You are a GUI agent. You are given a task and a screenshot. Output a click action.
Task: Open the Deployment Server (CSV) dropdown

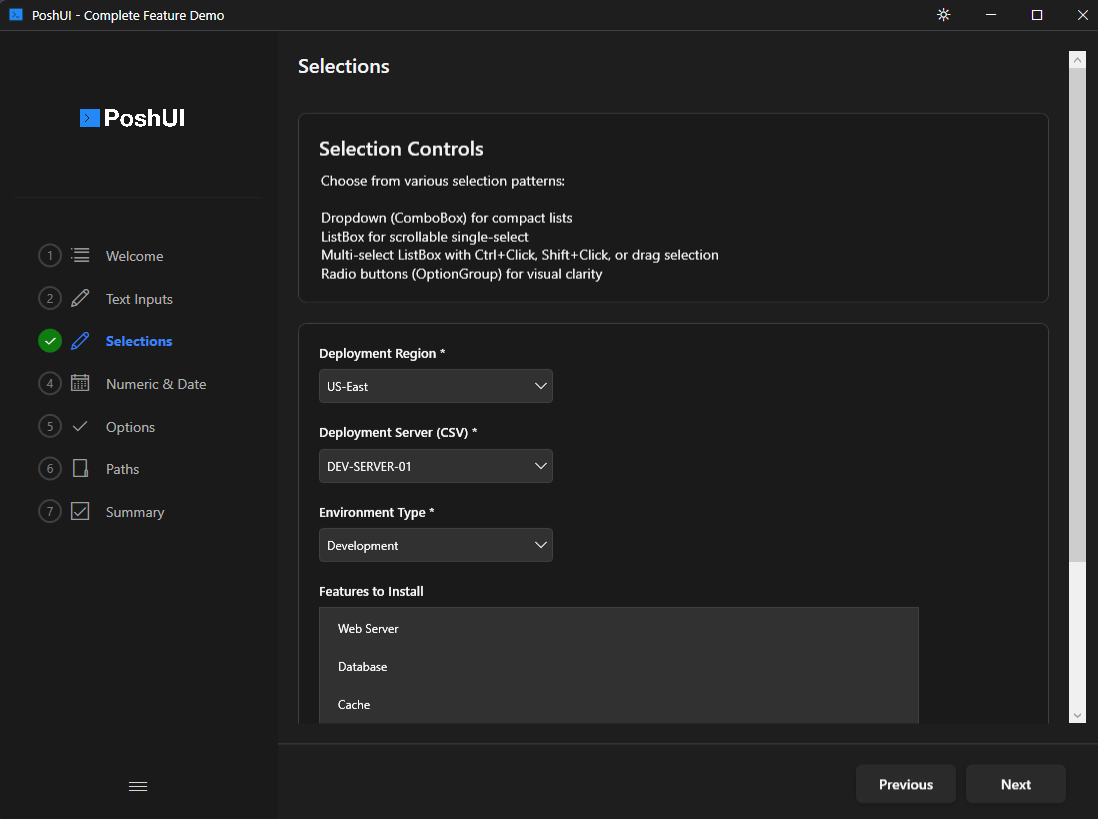coord(436,466)
